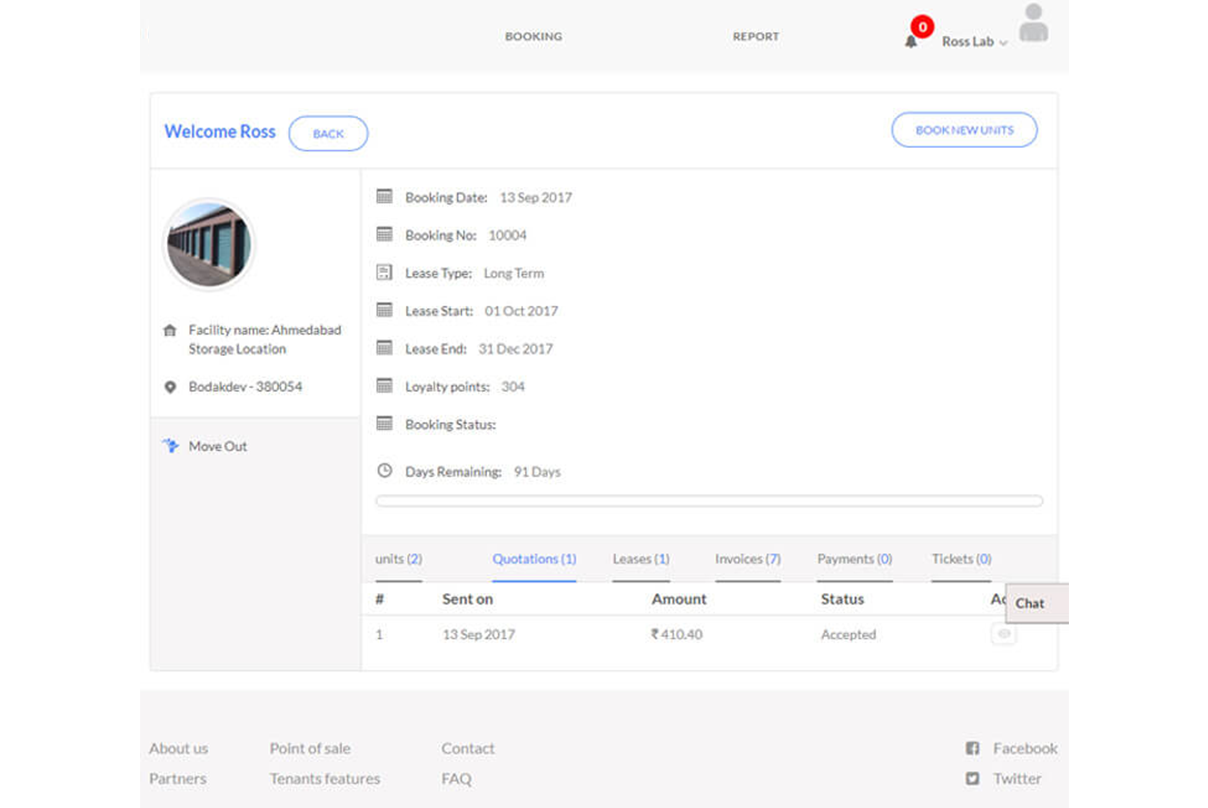Screen dimensions: 1208x808
Task: Click the Amount column header
Action: [x=679, y=599]
